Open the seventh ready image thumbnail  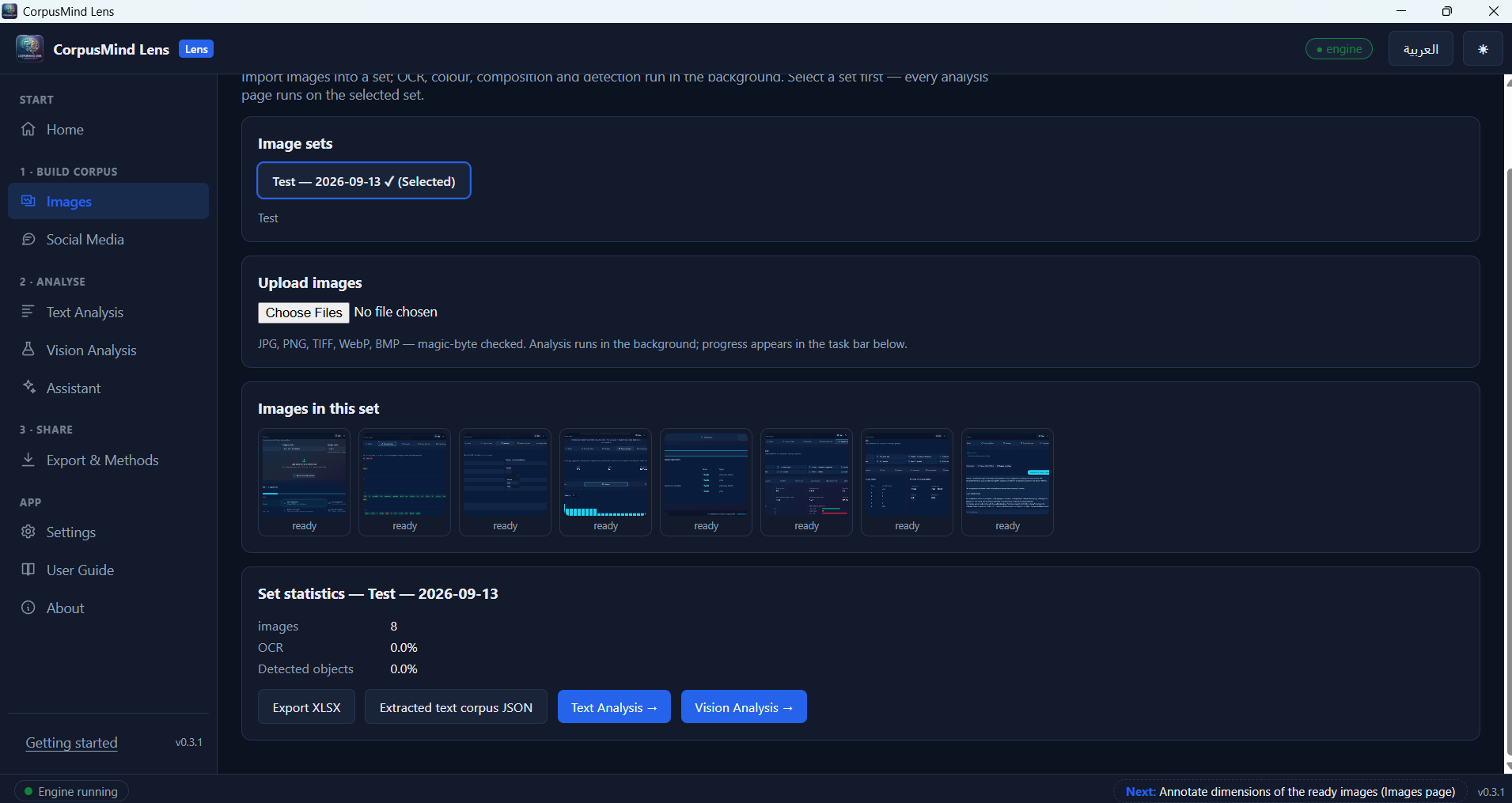pyautogui.click(x=907, y=482)
